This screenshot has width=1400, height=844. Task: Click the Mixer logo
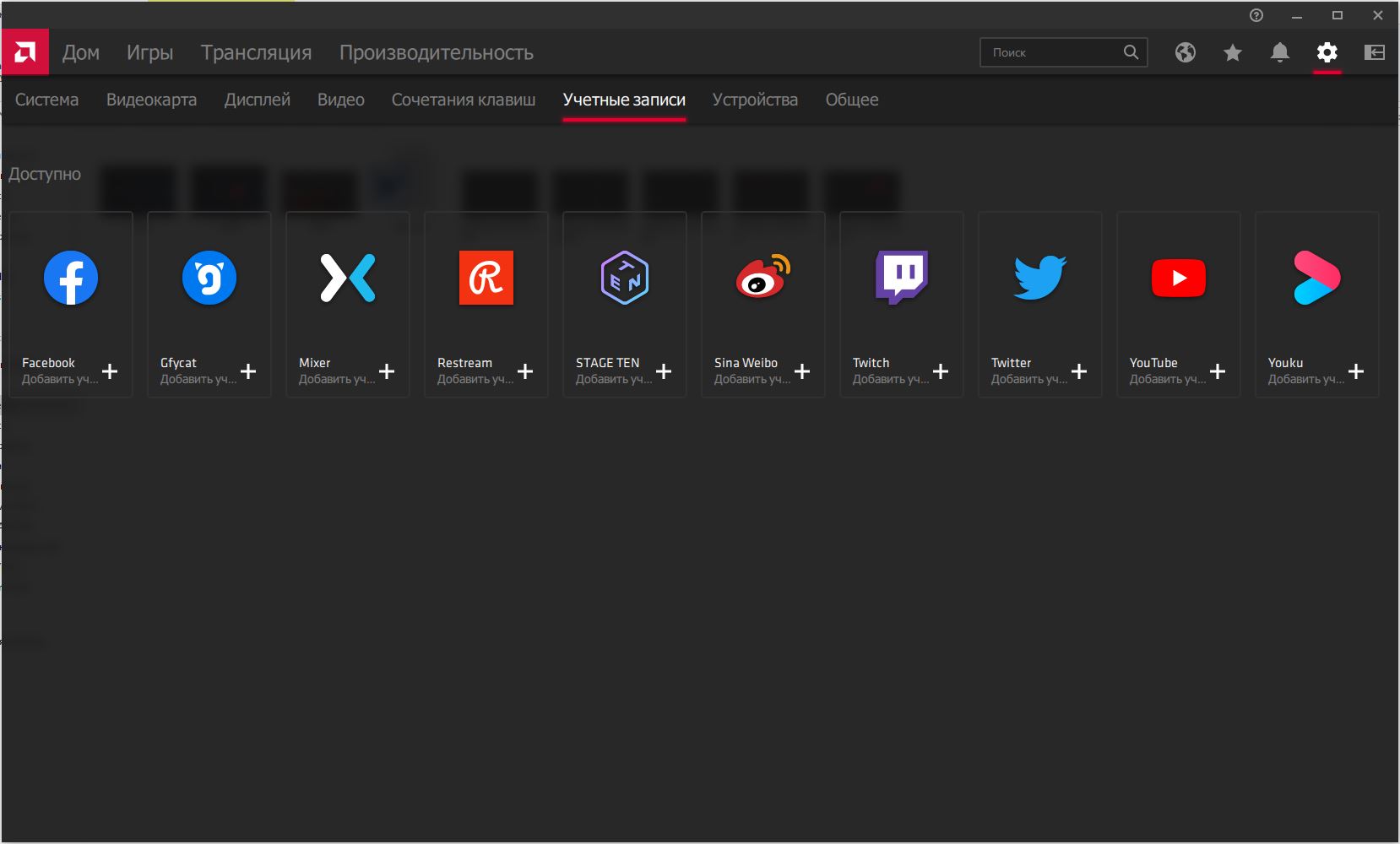click(x=348, y=278)
